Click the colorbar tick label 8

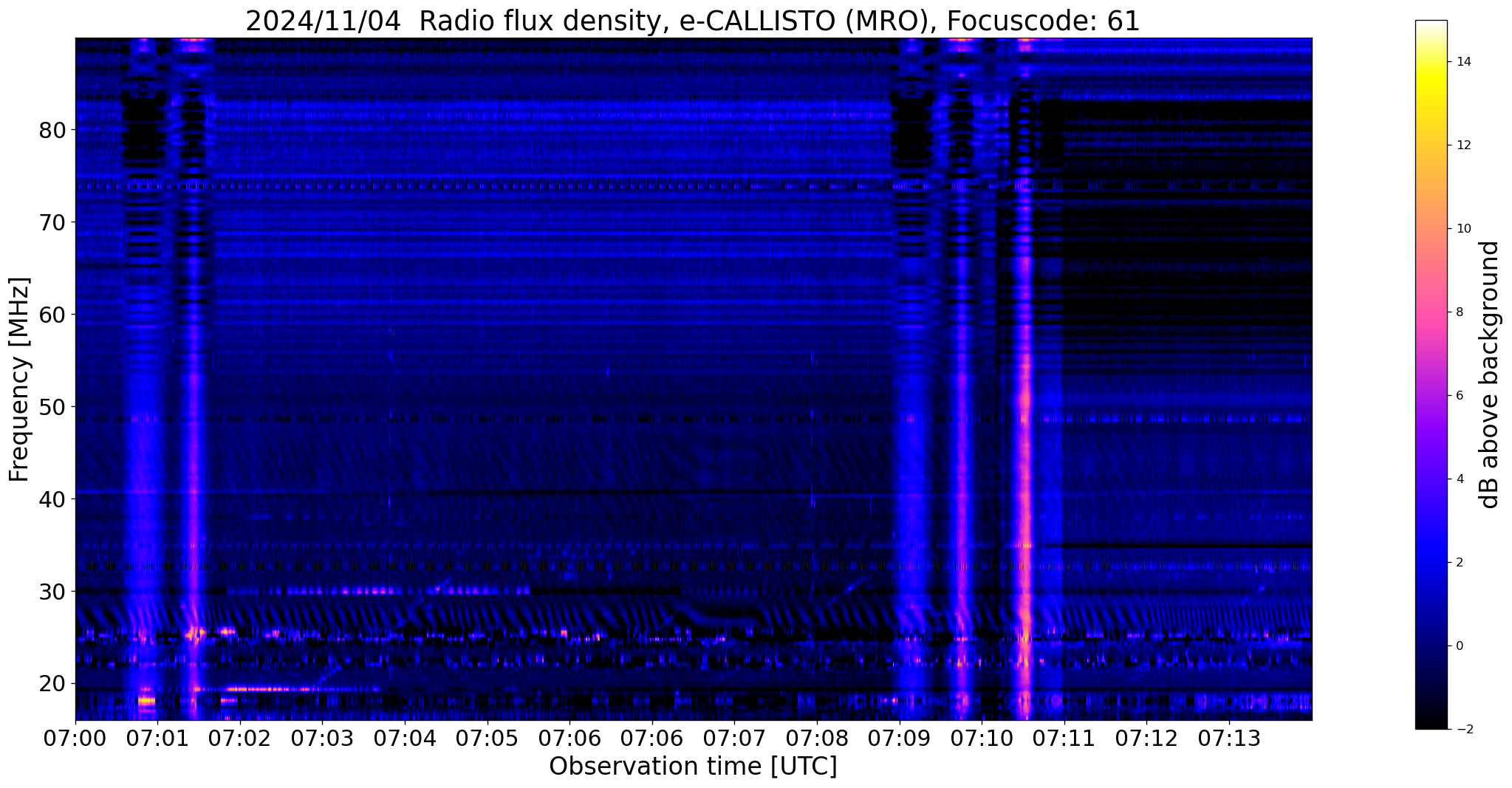pyautogui.click(x=1460, y=312)
